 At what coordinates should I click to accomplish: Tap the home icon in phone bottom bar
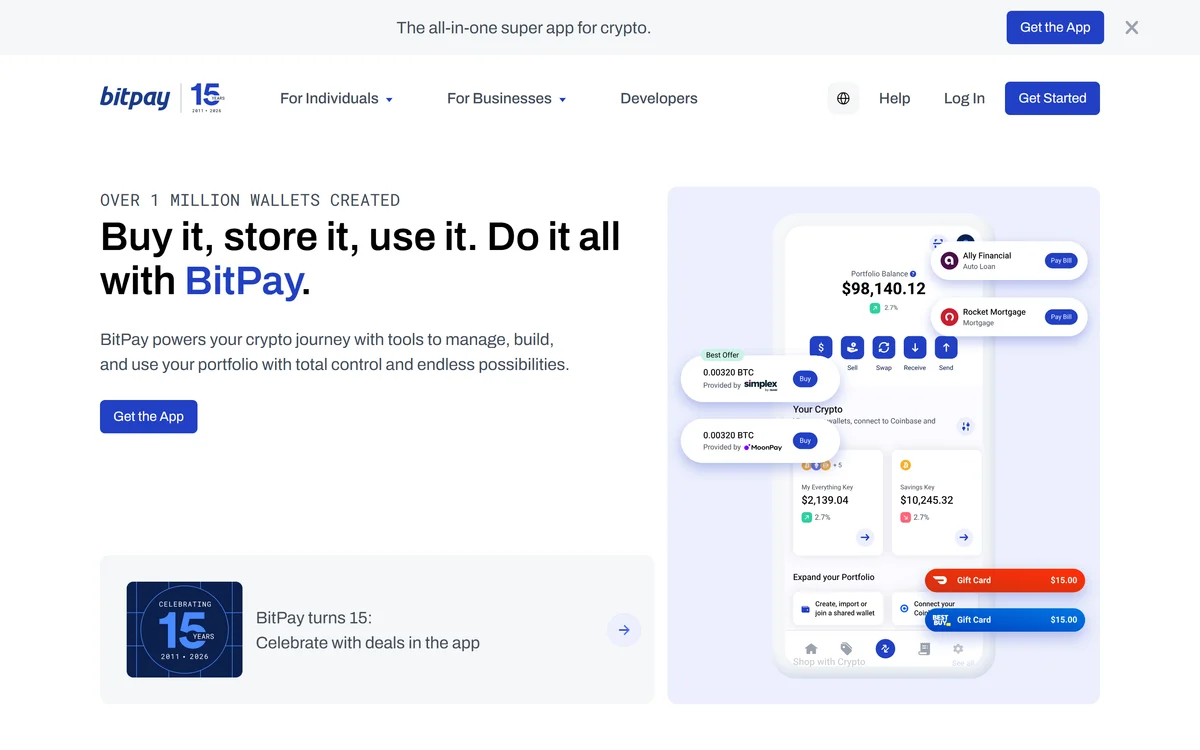click(x=811, y=649)
